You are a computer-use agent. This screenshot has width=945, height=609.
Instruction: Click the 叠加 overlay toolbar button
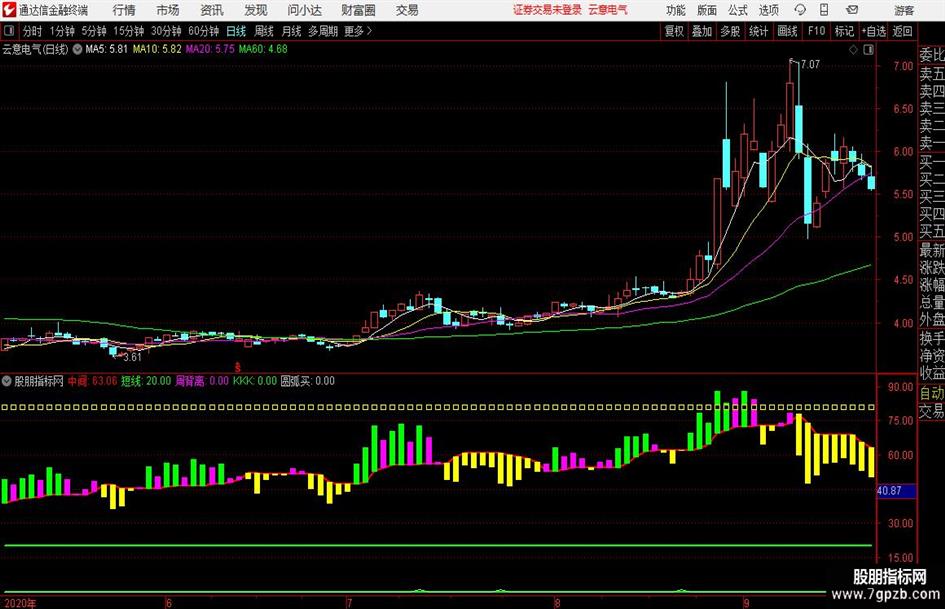click(702, 31)
